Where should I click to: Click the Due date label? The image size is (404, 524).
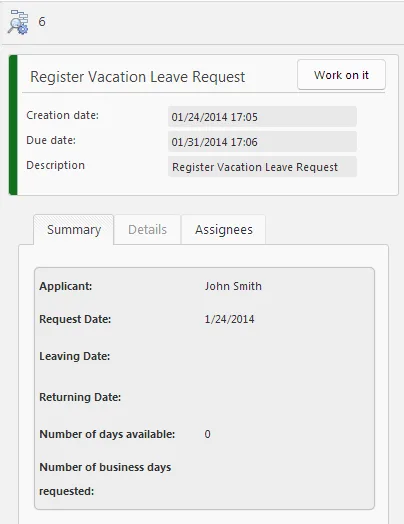51,140
